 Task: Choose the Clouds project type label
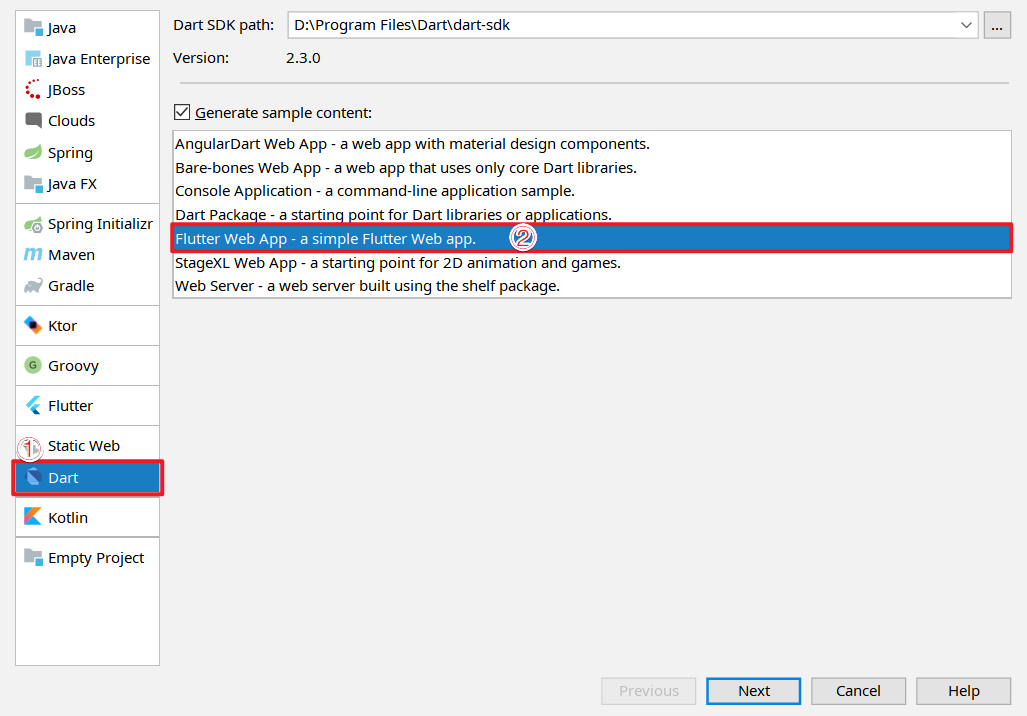[71, 121]
